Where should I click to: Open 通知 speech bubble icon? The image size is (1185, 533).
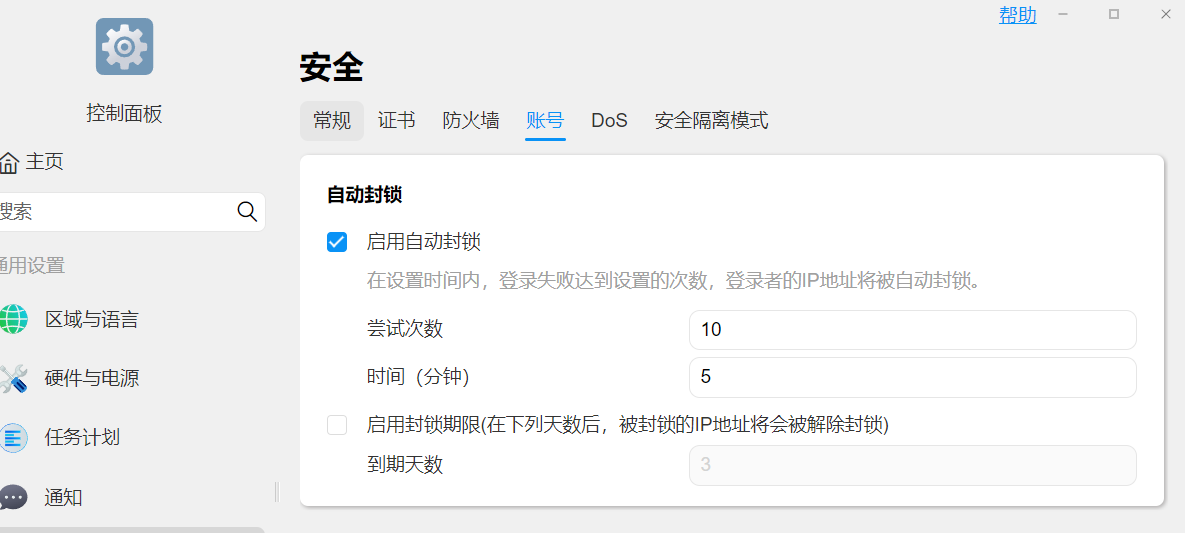click(13, 497)
